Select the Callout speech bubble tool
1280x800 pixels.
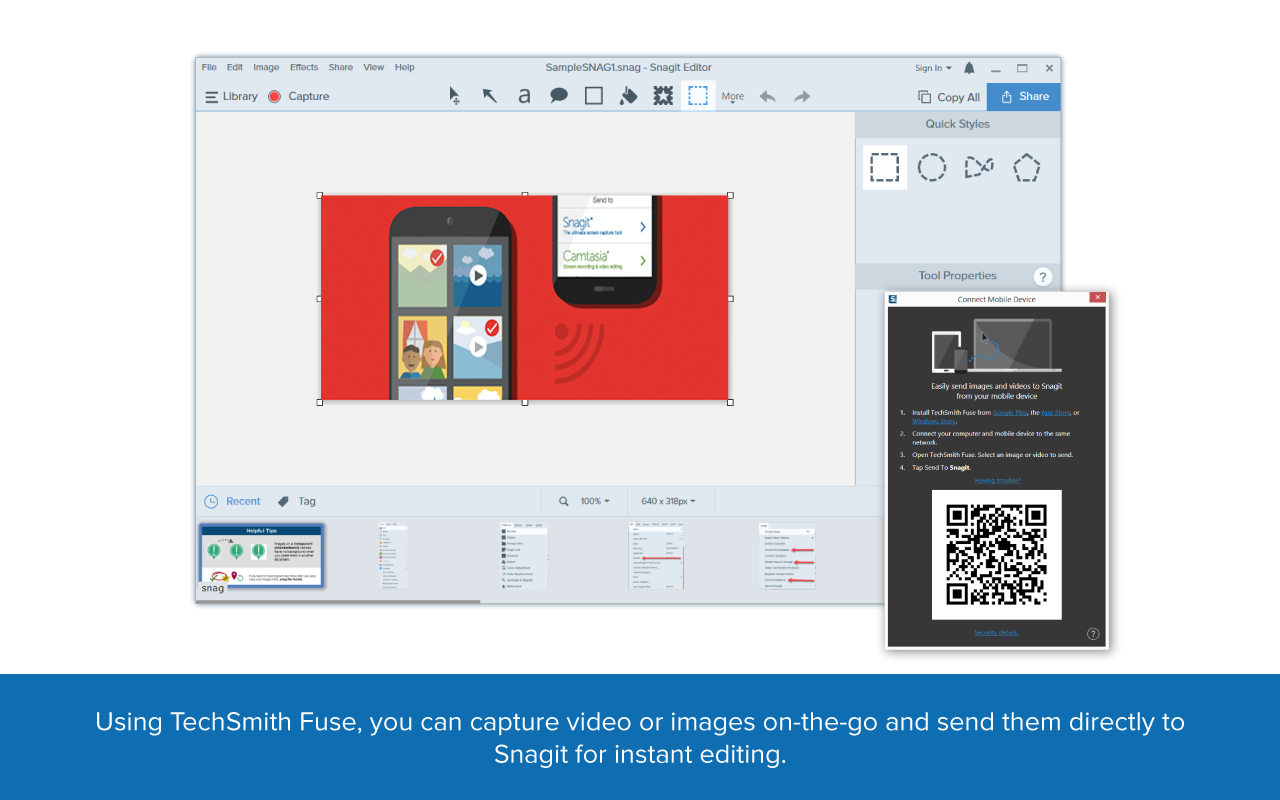pyautogui.click(x=559, y=96)
